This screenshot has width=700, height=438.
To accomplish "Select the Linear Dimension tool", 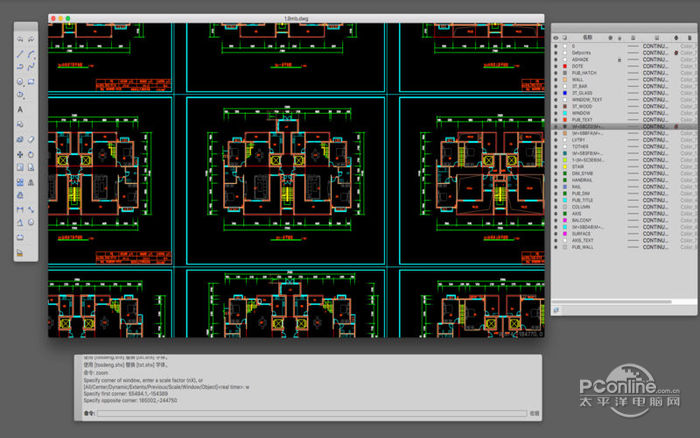I will (20, 209).
